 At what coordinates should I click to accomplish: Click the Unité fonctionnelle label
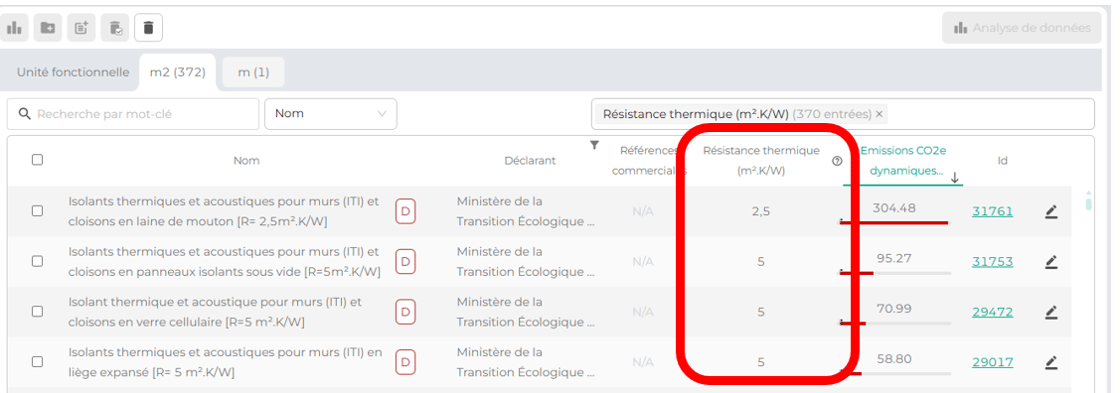pyautogui.click(x=73, y=72)
